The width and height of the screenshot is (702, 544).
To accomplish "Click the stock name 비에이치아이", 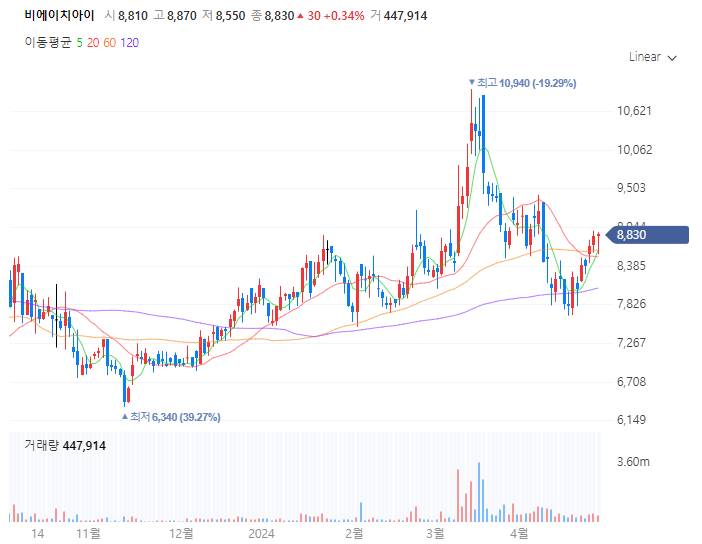I will click(60, 16).
